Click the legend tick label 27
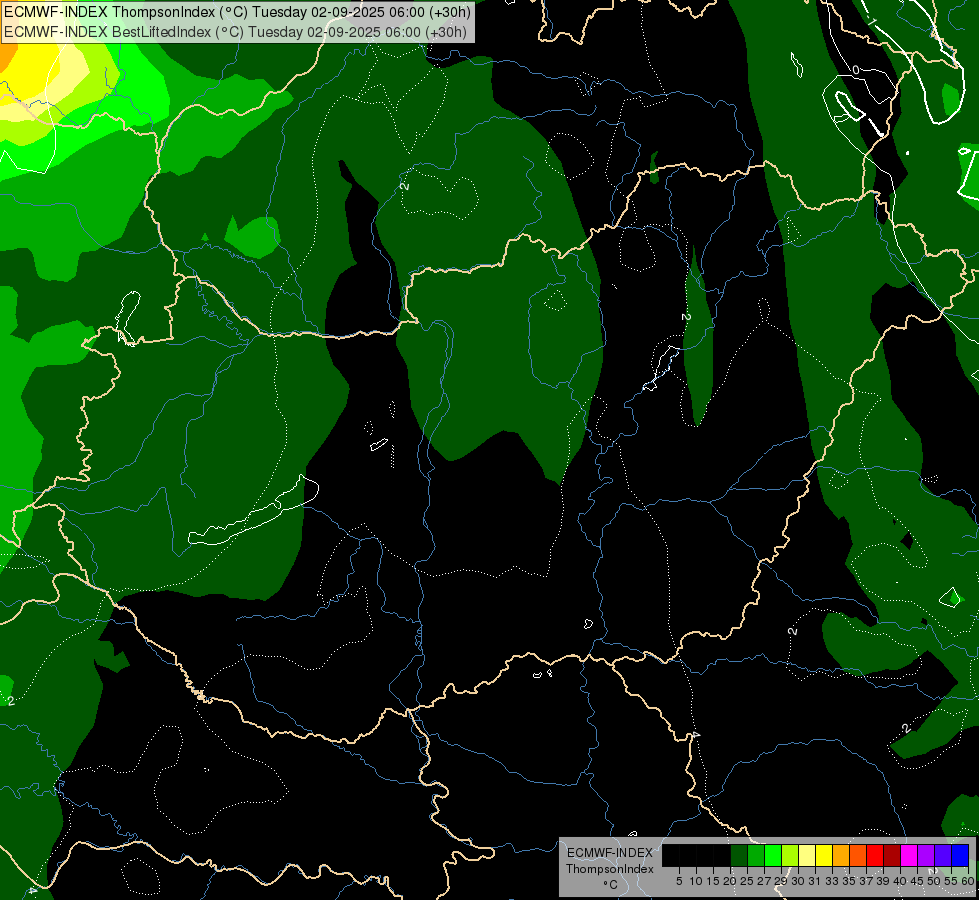The image size is (979, 900). click(x=764, y=881)
